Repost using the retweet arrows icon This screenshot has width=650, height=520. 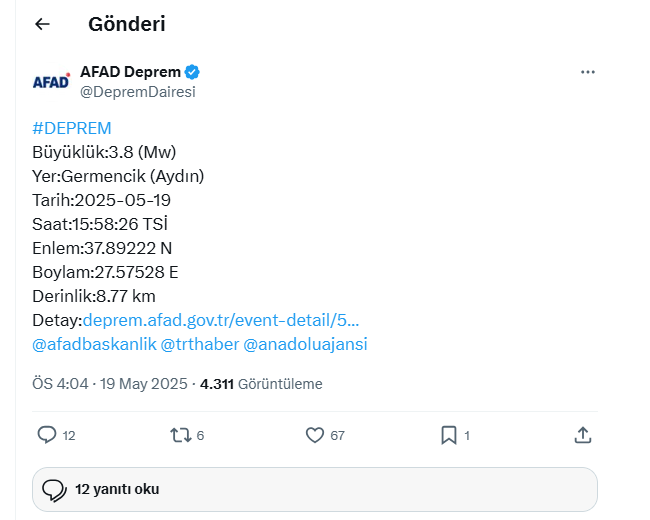(180, 435)
